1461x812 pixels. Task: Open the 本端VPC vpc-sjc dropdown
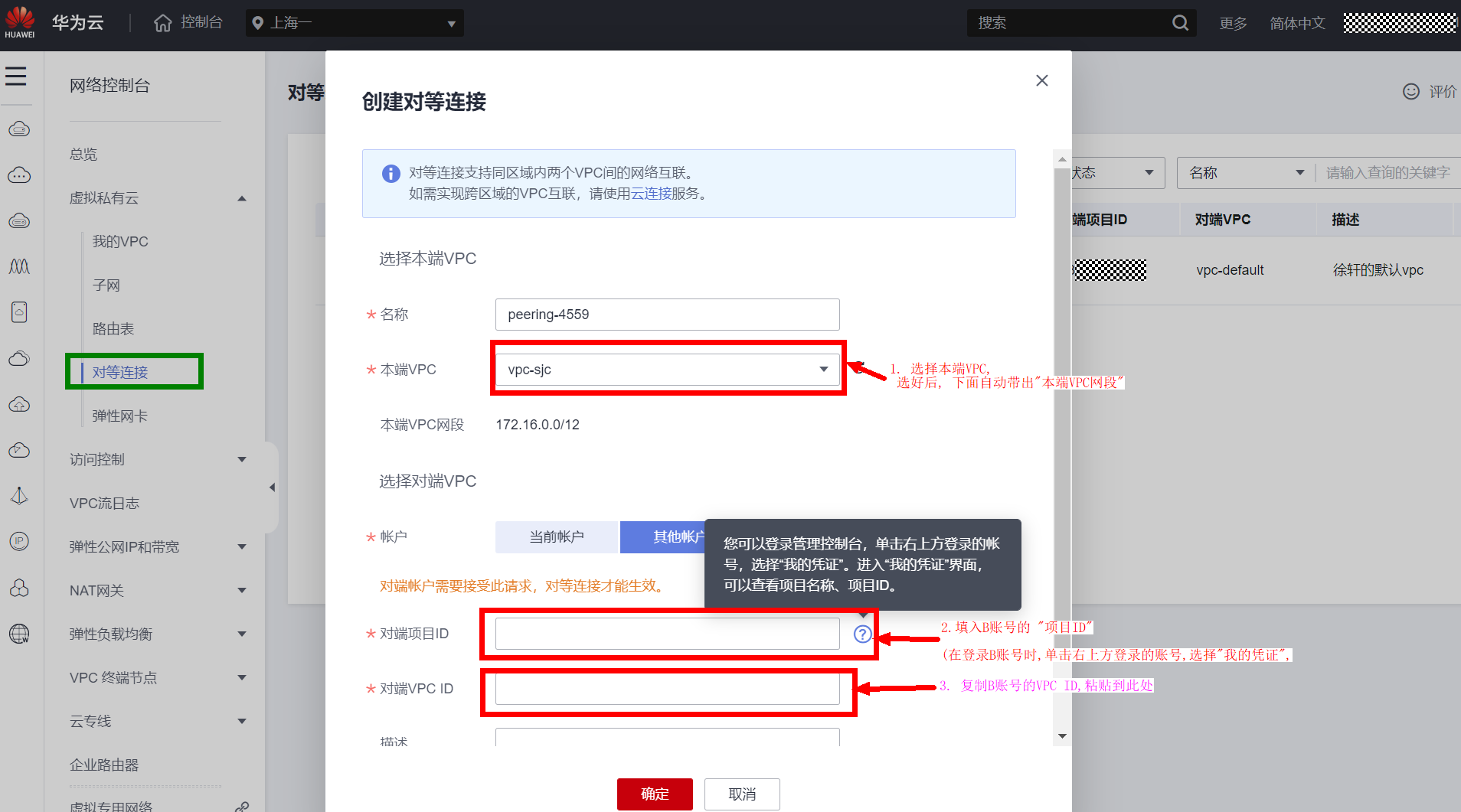[668, 370]
